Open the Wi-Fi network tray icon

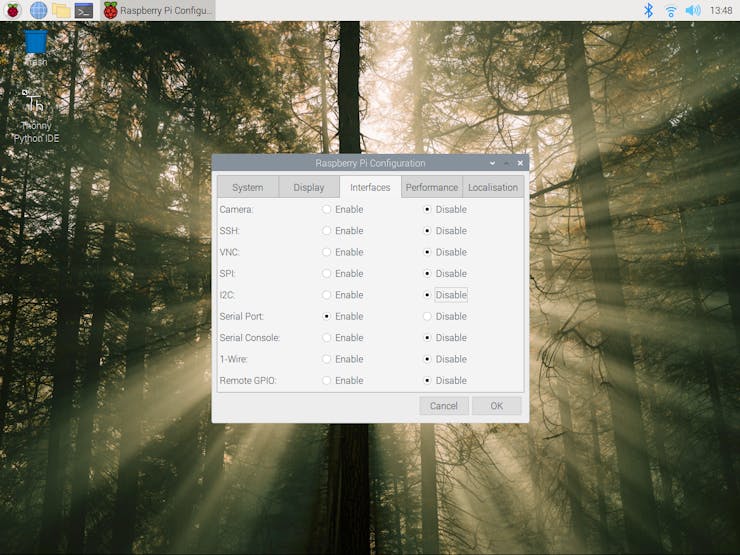point(670,10)
